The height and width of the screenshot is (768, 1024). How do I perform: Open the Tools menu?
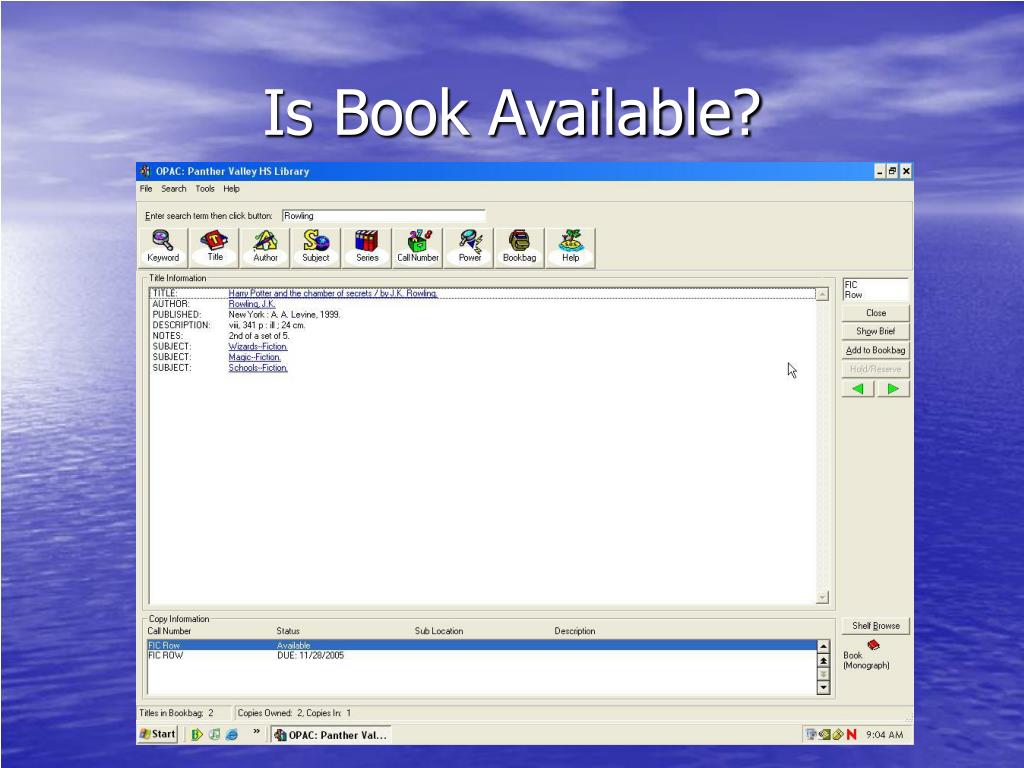coord(204,189)
